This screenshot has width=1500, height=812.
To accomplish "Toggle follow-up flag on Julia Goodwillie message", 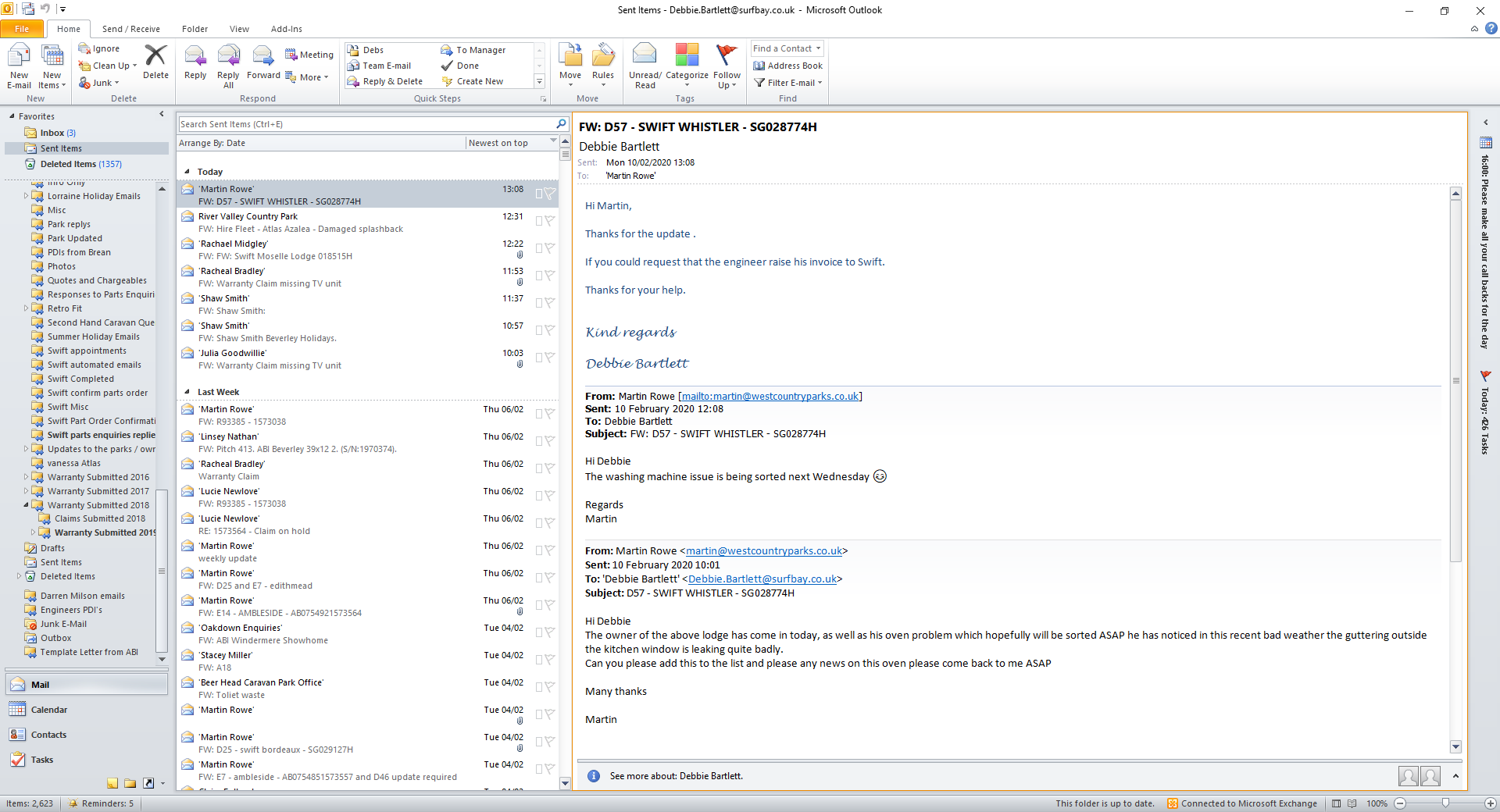I will 550,358.
